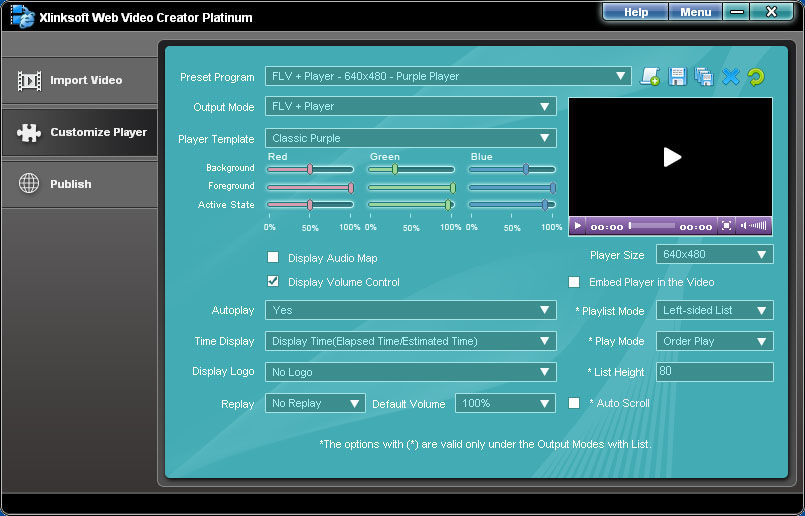805x516 pixels.
Task: Select the Customize Player tab
Action: [x=80, y=132]
